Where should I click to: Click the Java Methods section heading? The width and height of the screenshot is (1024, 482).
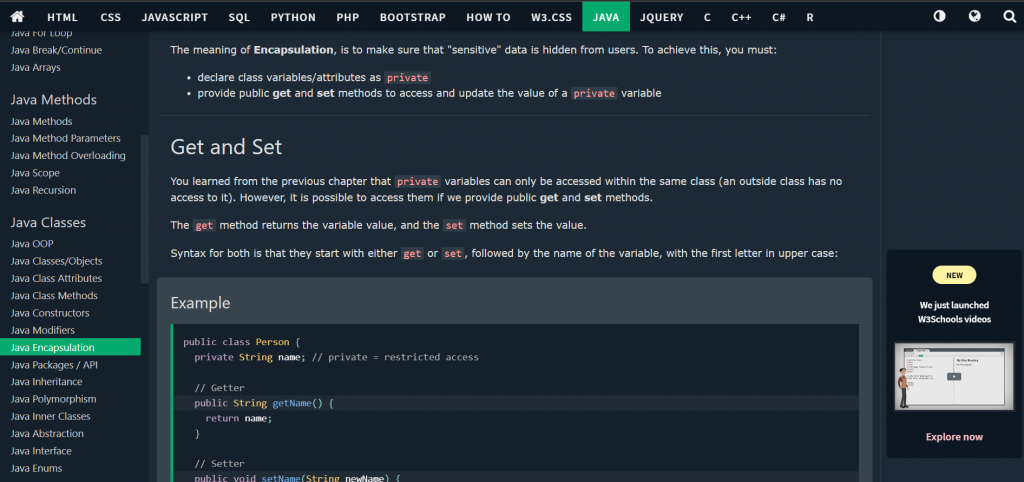54,100
